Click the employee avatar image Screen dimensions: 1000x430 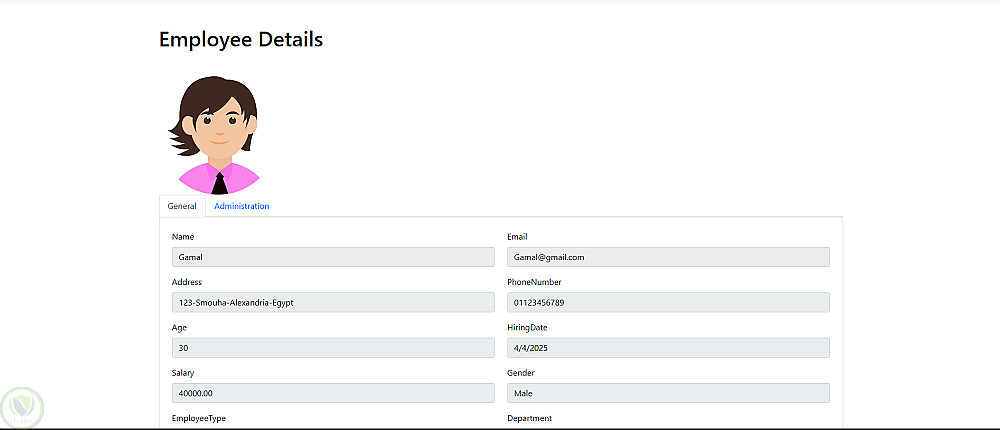pyautogui.click(x=215, y=134)
